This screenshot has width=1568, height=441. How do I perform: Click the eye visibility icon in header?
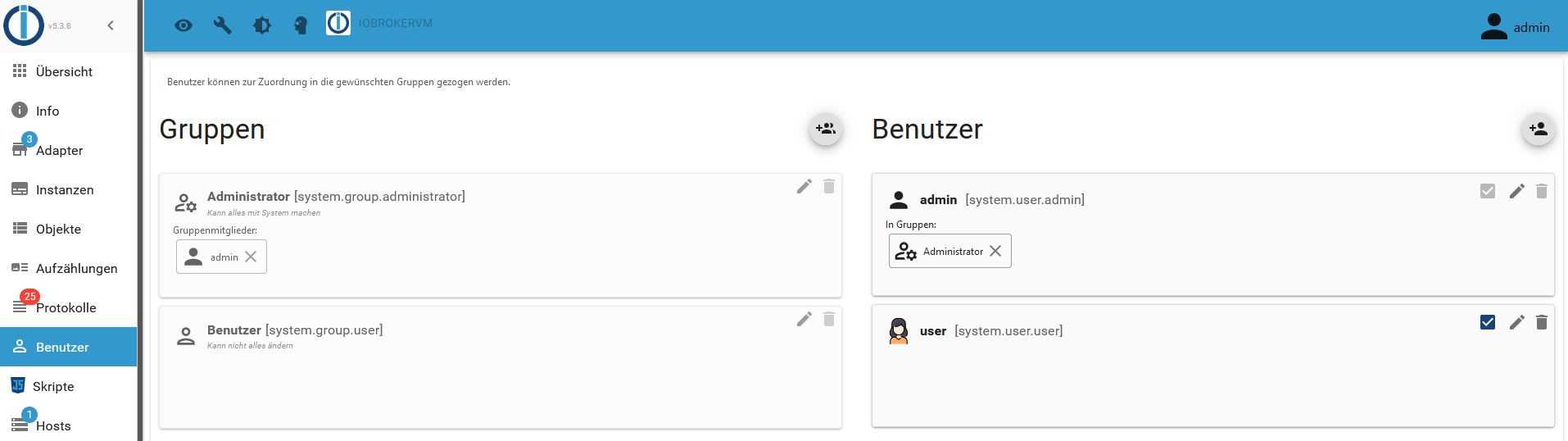184,25
